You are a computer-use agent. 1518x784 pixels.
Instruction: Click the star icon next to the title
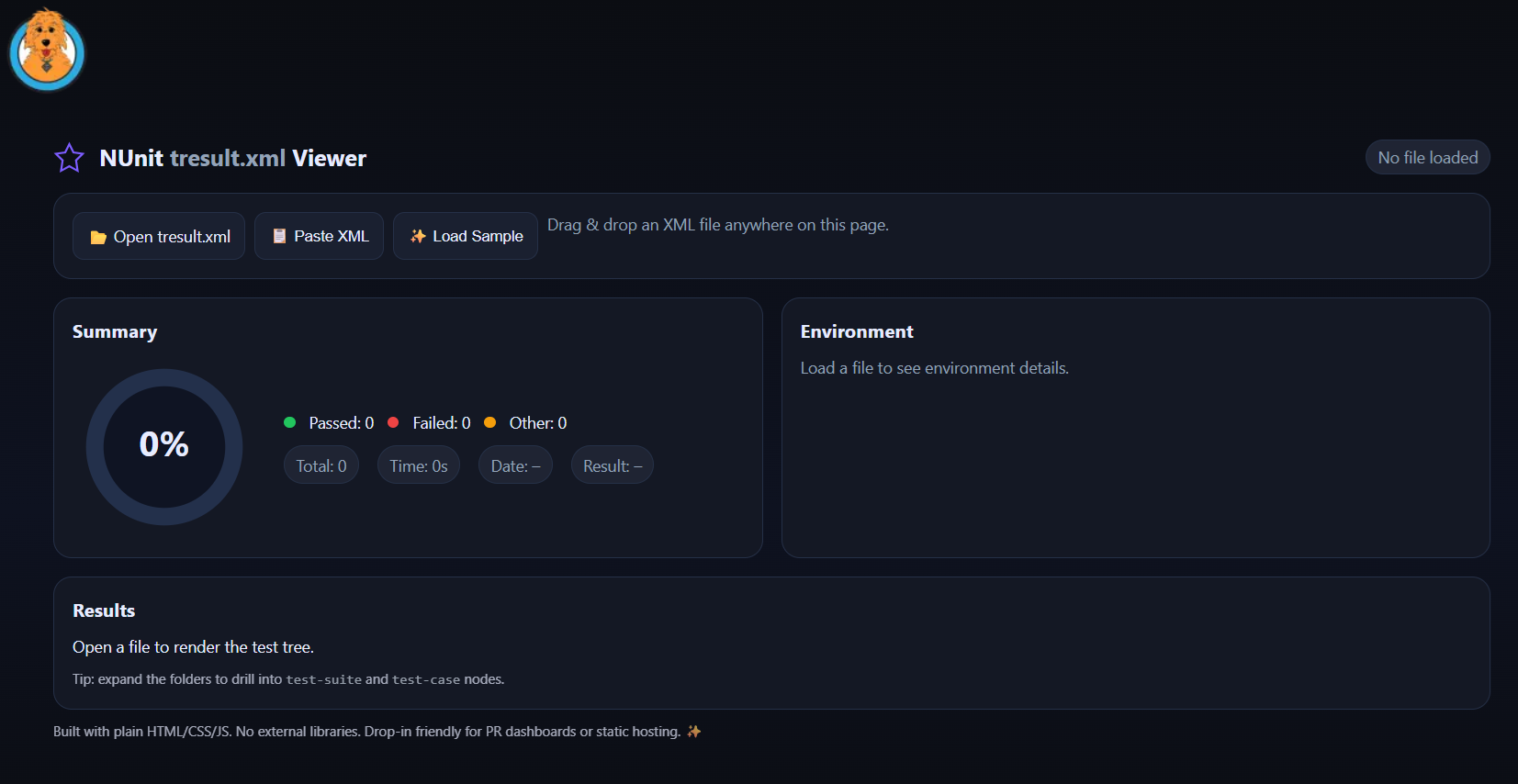tap(69, 157)
